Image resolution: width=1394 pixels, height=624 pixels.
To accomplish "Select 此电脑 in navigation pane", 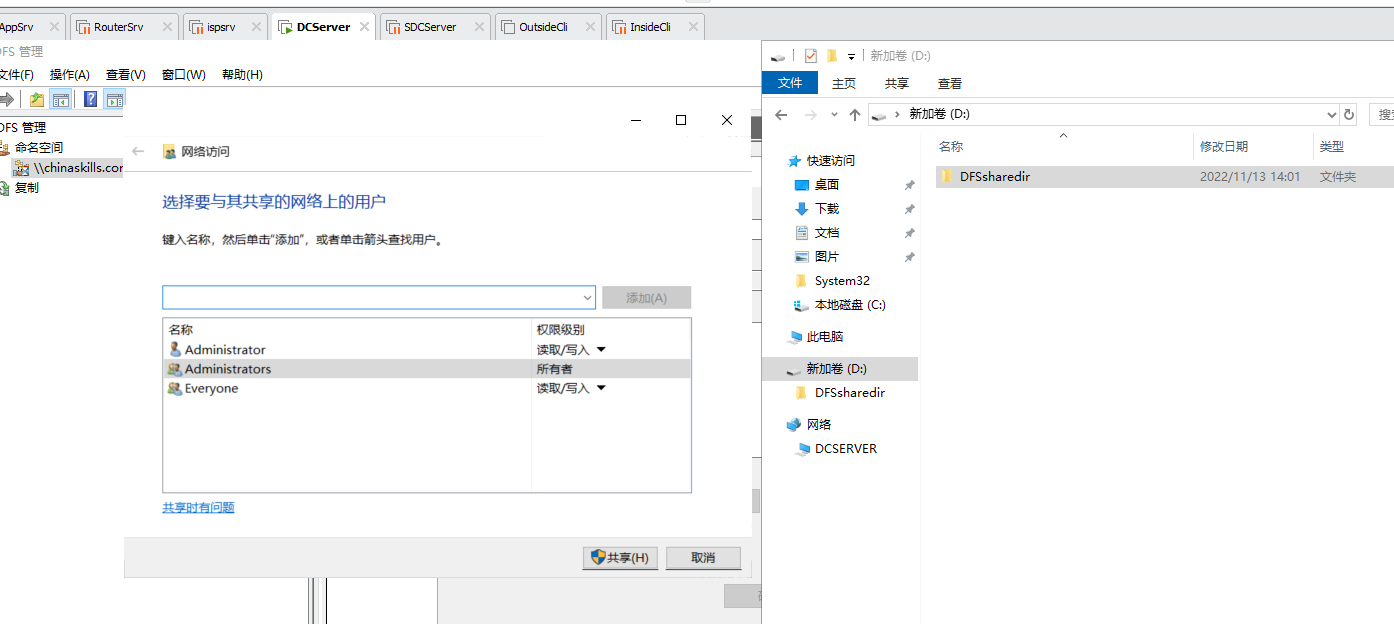I will tap(825, 337).
